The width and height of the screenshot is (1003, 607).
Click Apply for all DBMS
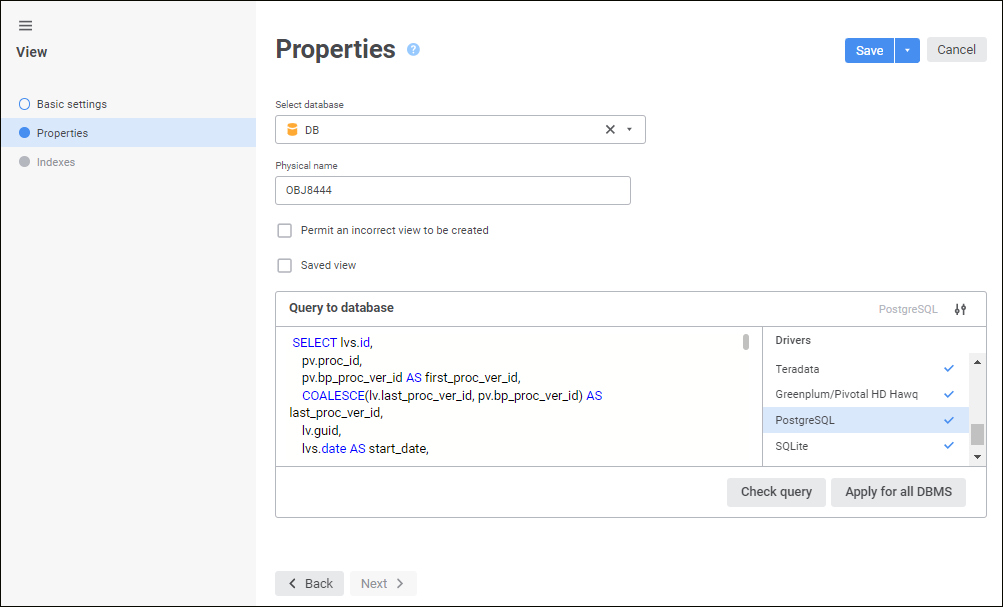coord(897,492)
